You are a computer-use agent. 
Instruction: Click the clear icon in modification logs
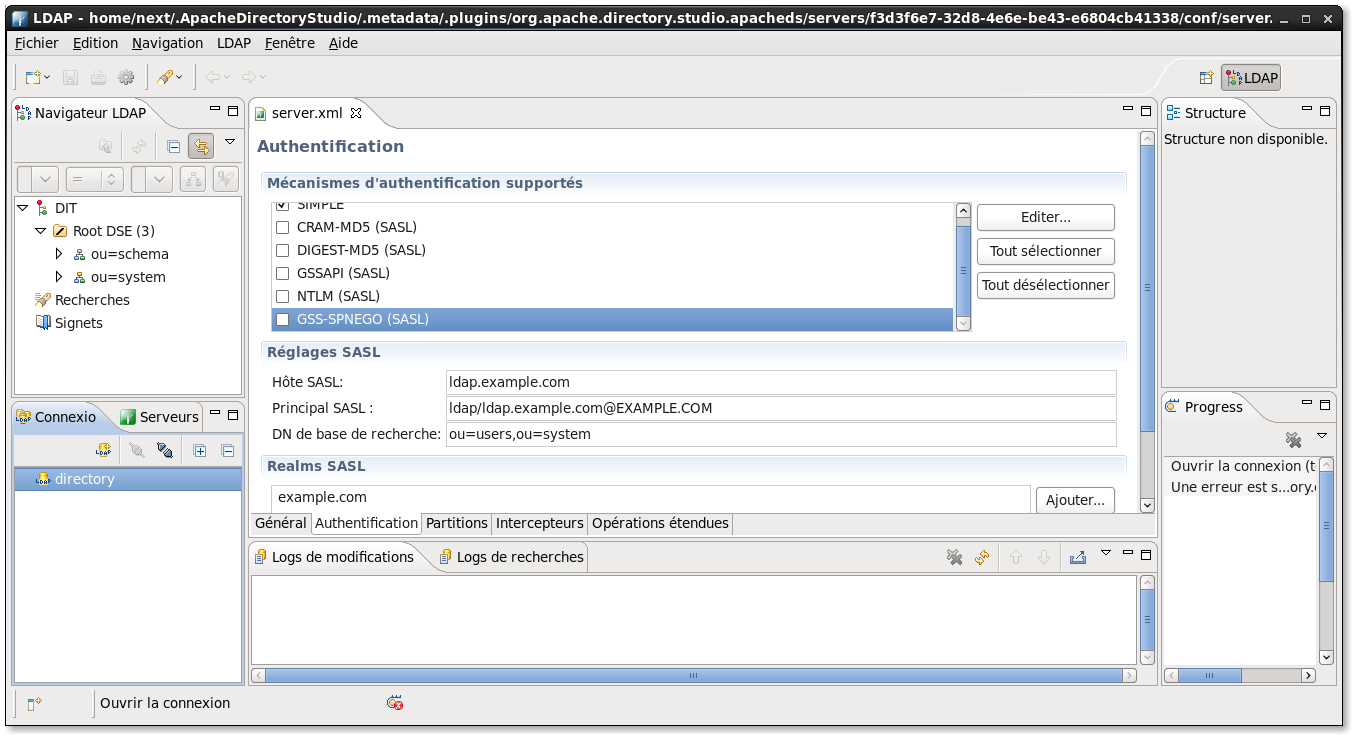pyautogui.click(x=954, y=557)
